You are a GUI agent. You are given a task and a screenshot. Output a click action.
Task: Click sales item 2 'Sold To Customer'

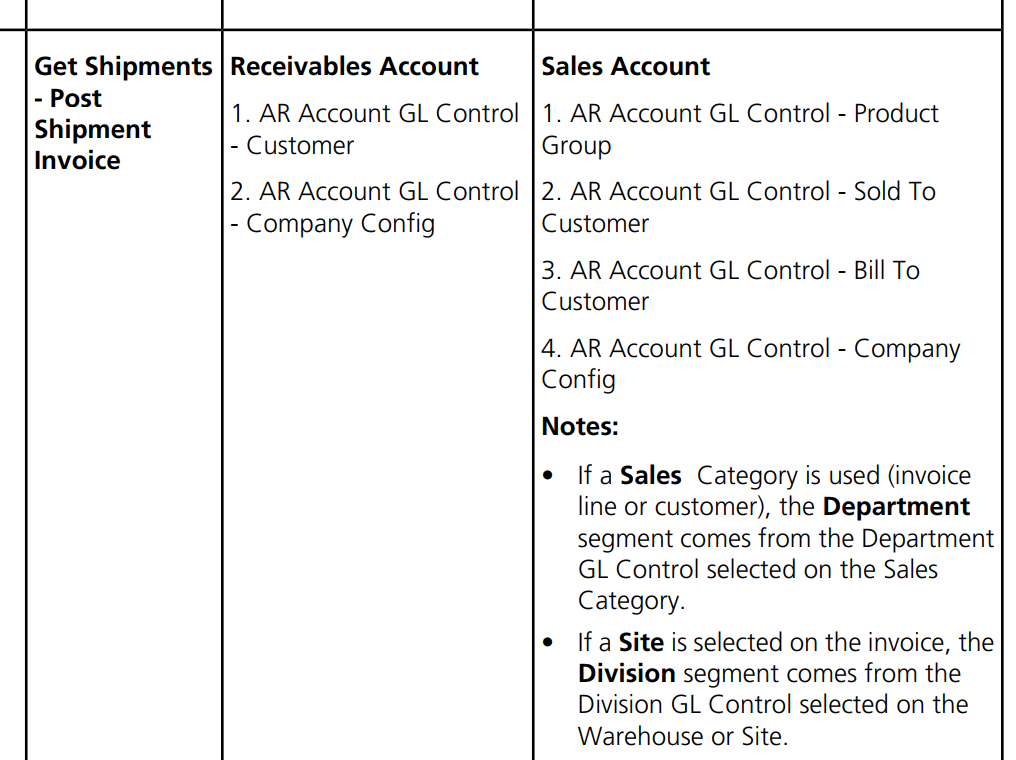pyautogui.click(x=738, y=207)
